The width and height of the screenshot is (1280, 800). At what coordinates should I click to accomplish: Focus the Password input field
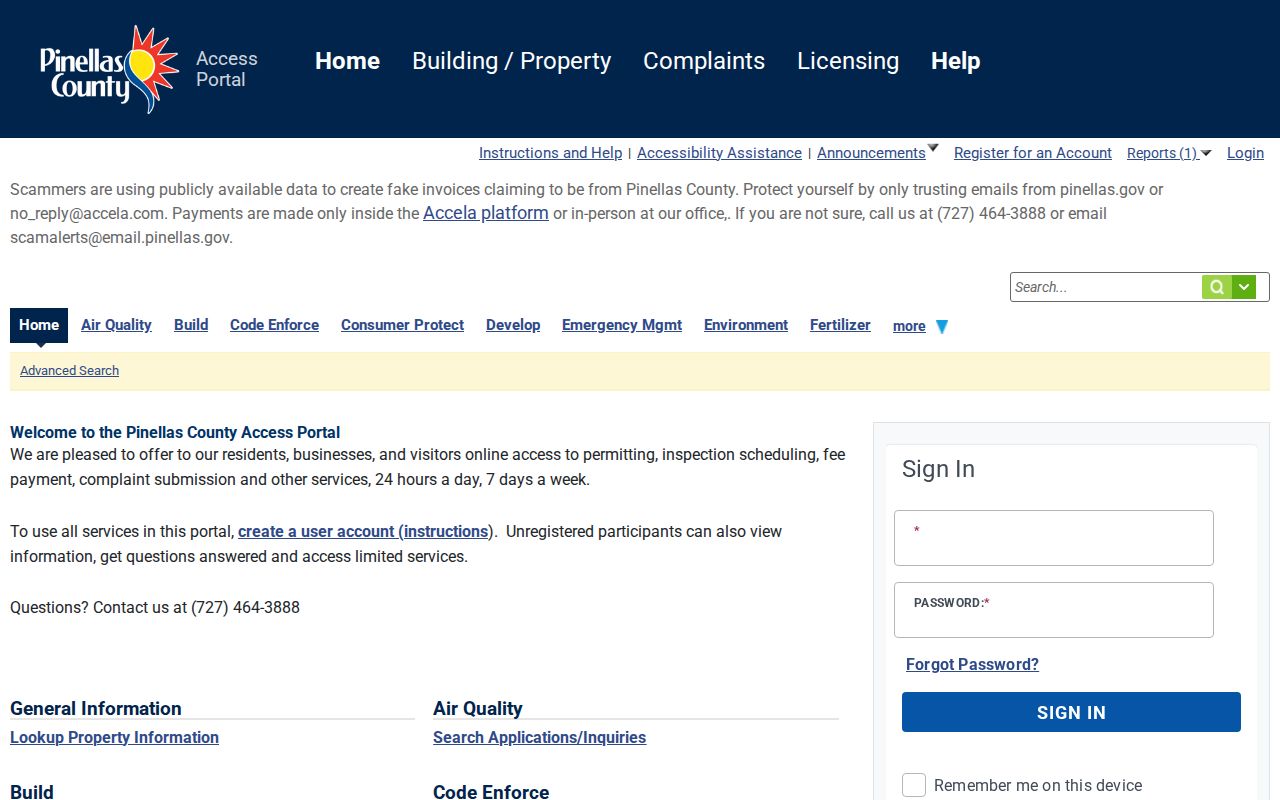[x=1054, y=610]
